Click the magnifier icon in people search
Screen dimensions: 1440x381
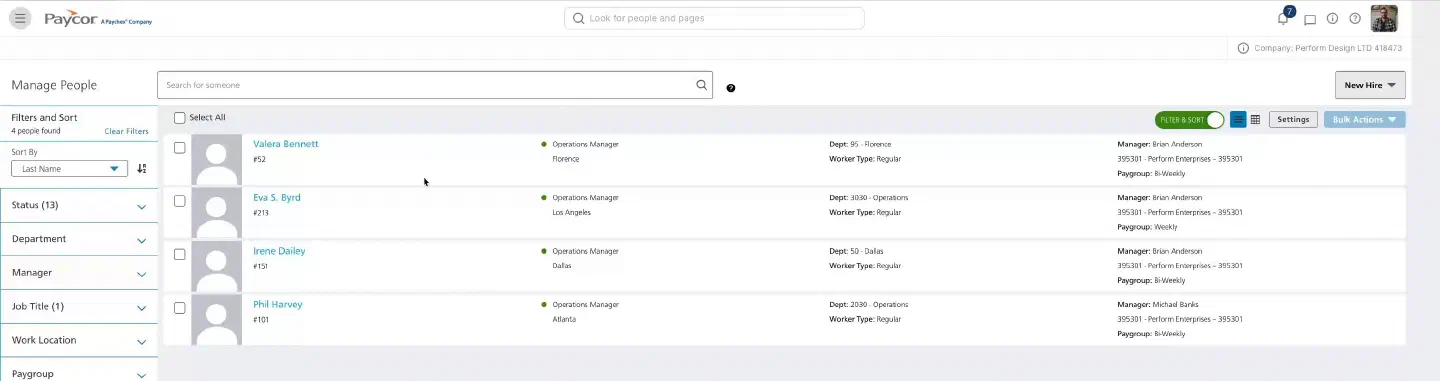(702, 85)
